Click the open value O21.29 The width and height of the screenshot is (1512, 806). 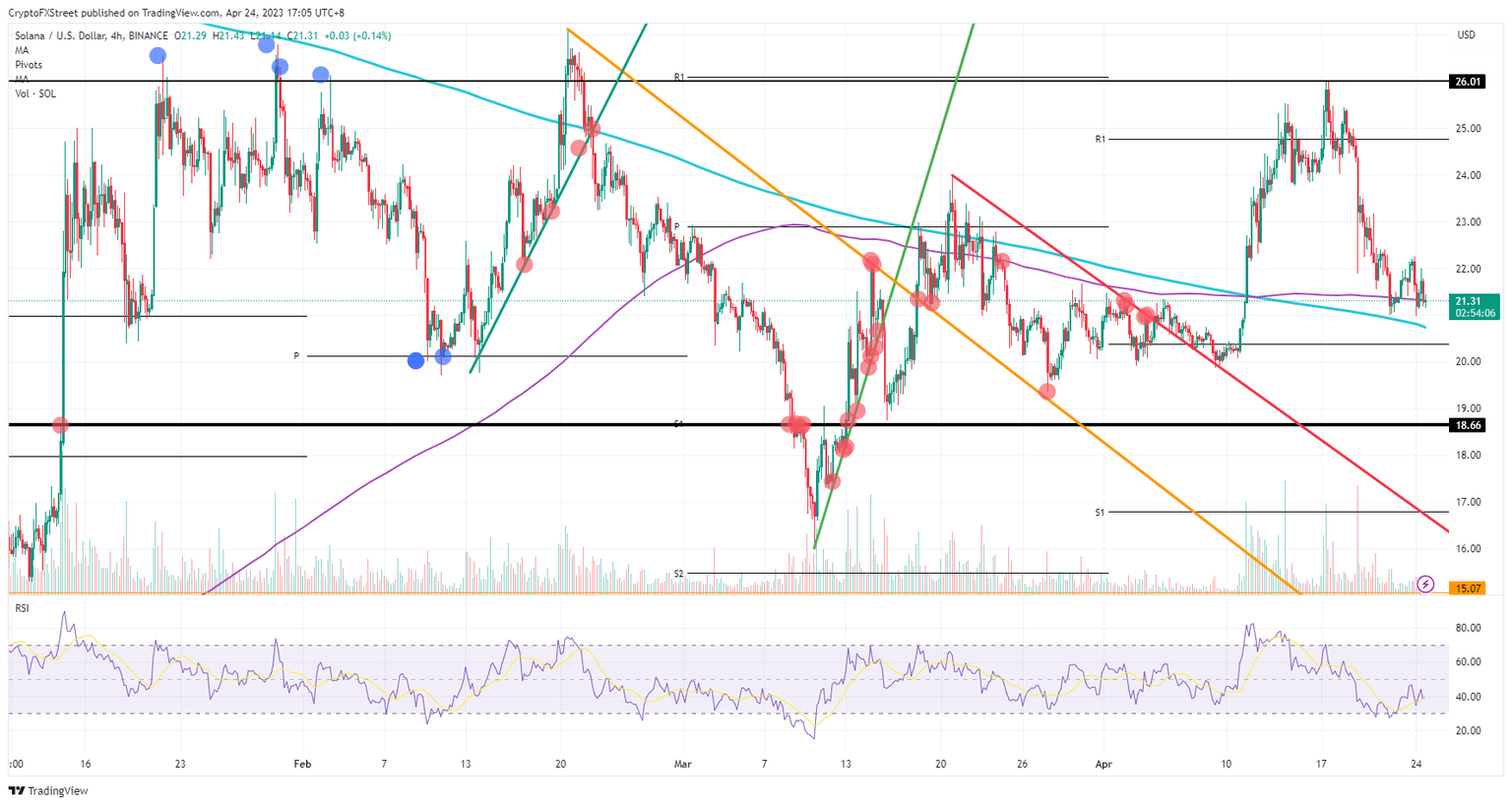pyautogui.click(x=190, y=36)
